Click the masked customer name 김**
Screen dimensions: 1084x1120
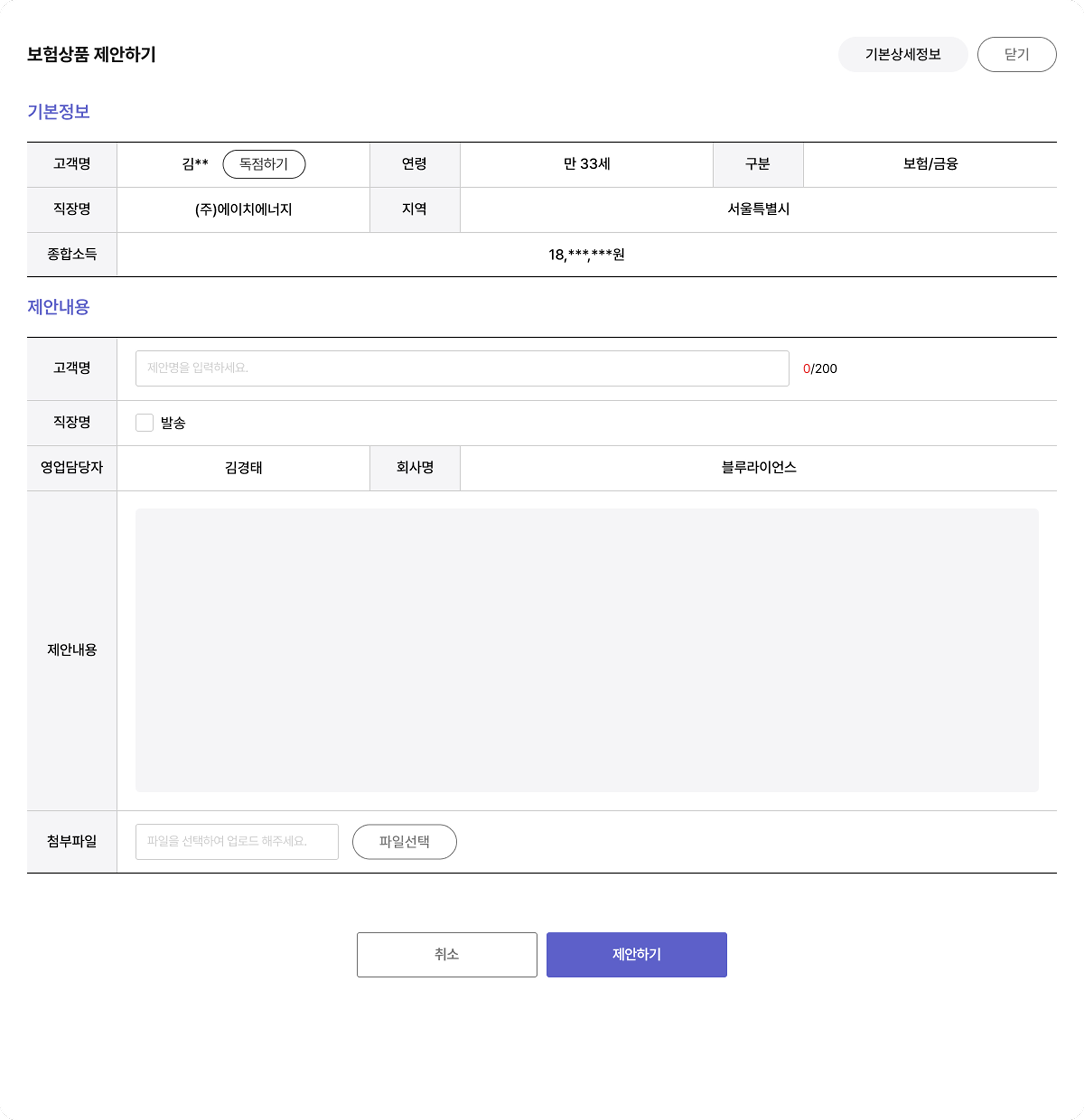click(195, 164)
